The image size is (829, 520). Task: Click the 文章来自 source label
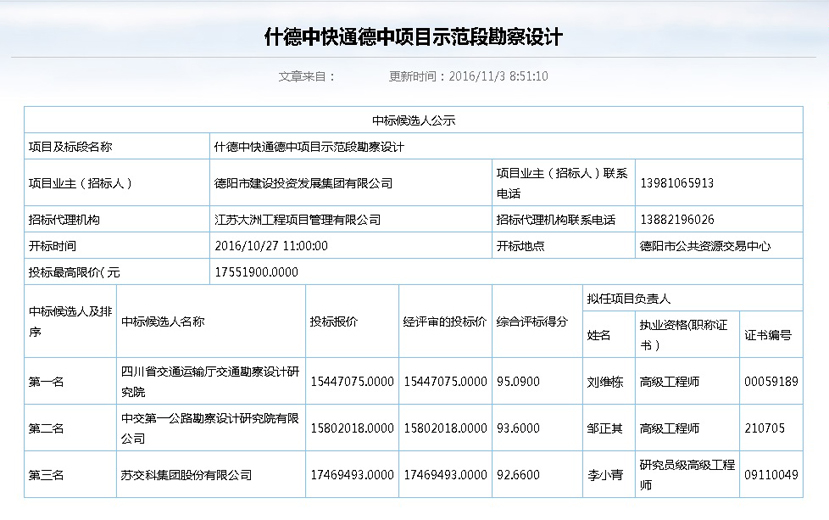click(x=303, y=76)
